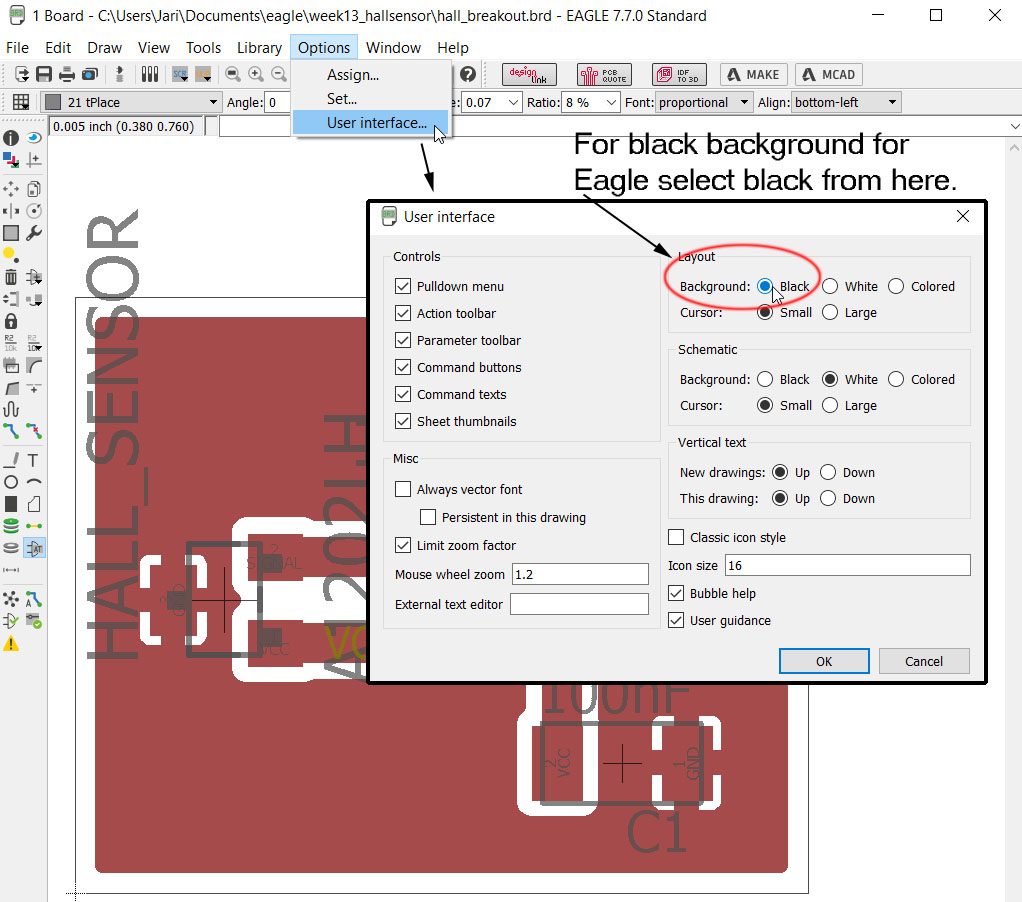Select White for Layout background
The height and width of the screenshot is (902, 1022).
point(830,286)
